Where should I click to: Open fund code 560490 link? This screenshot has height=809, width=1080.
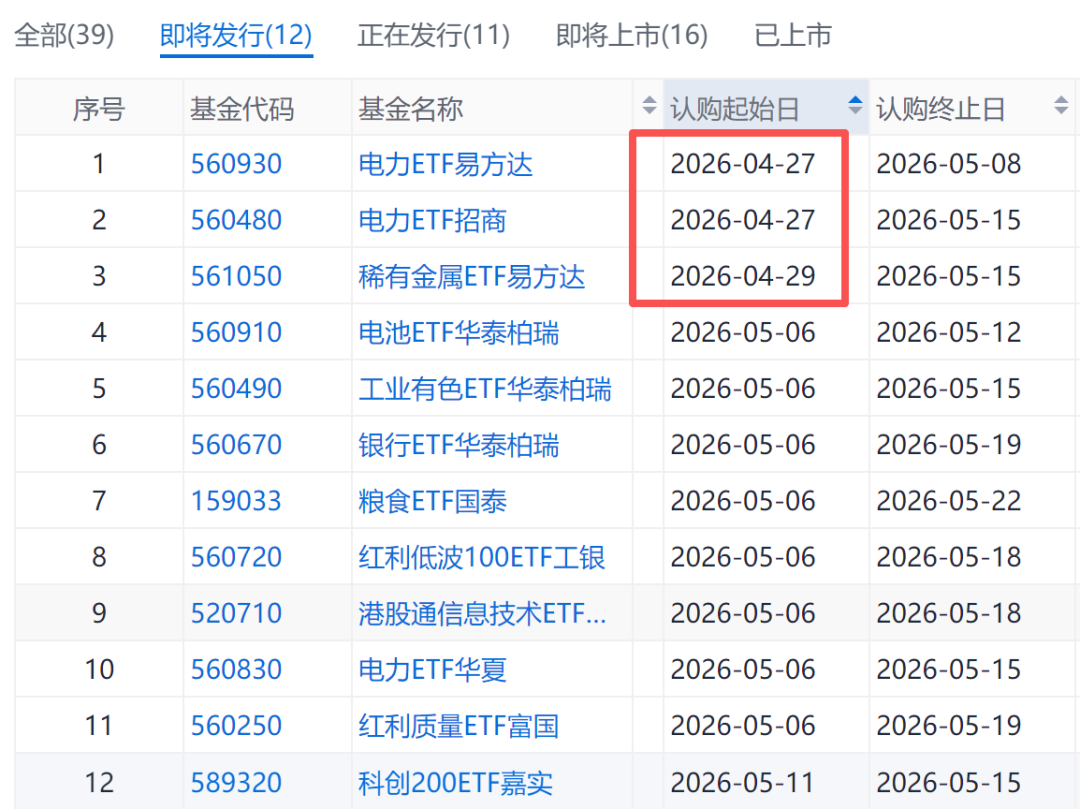click(x=236, y=389)
